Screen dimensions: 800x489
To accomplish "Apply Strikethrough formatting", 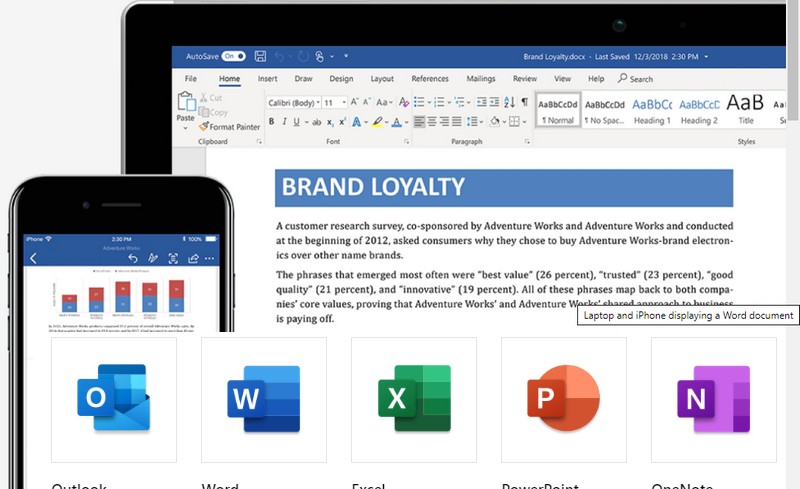I will pyautogui.click(x=316, y=122).
